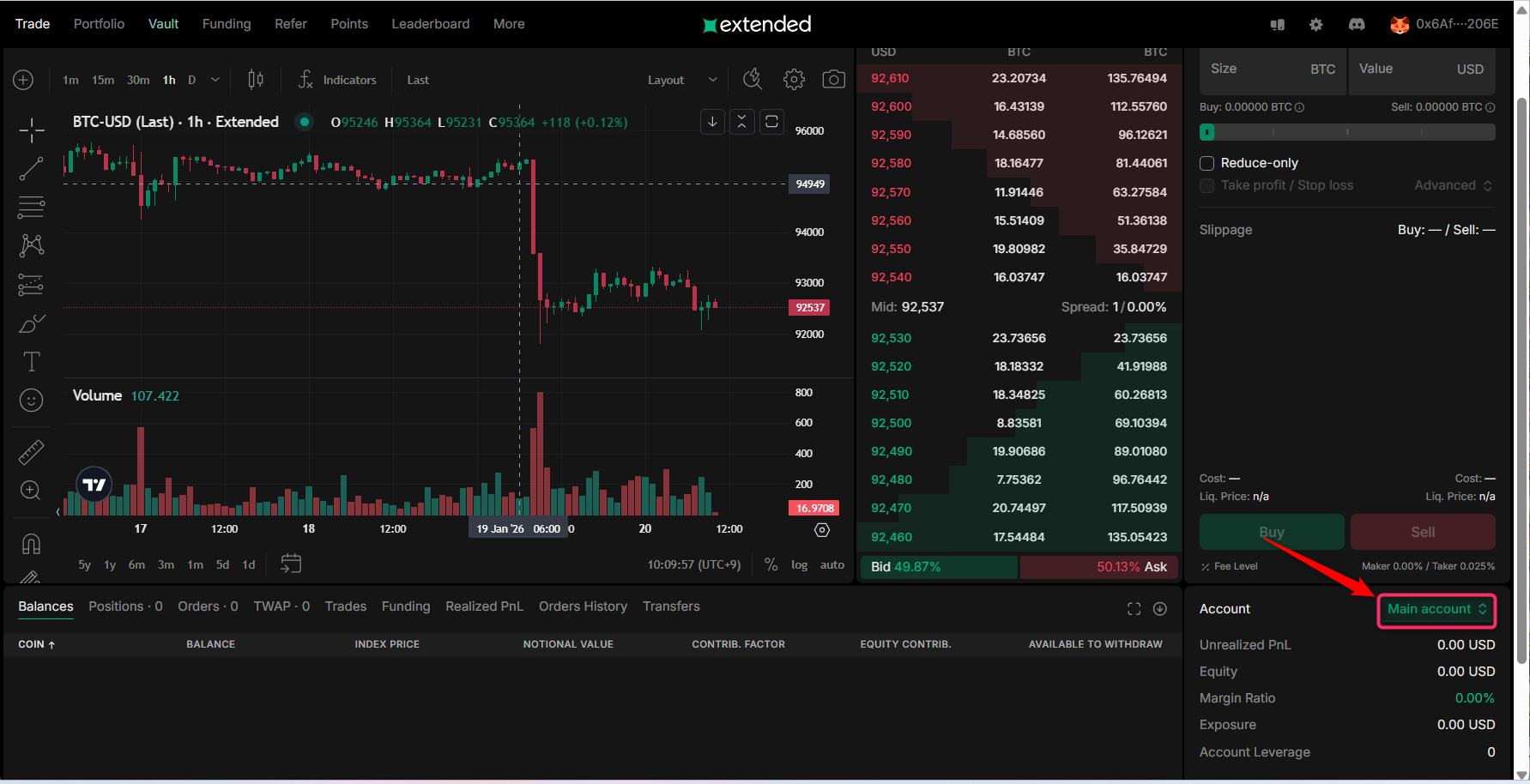Click the Discord icon in header
Image resolution: width=1530 pixels, height=784 pixels.
(x=1357, y=25)
